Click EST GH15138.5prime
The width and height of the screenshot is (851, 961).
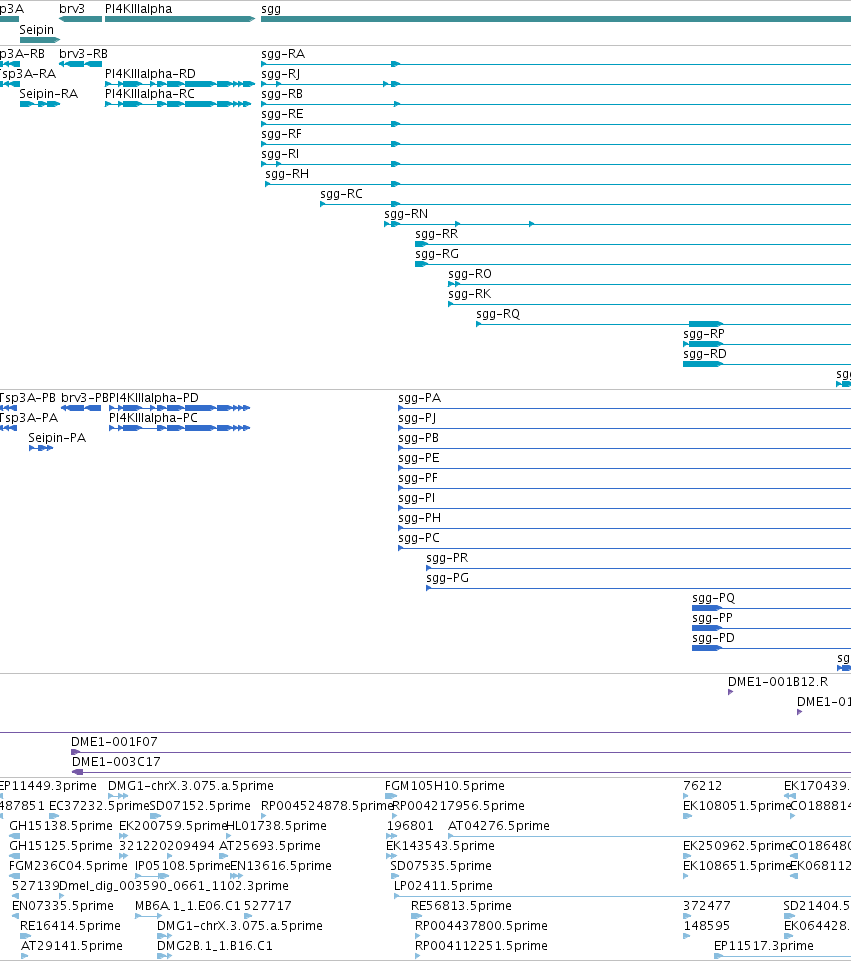pos(15,836)
